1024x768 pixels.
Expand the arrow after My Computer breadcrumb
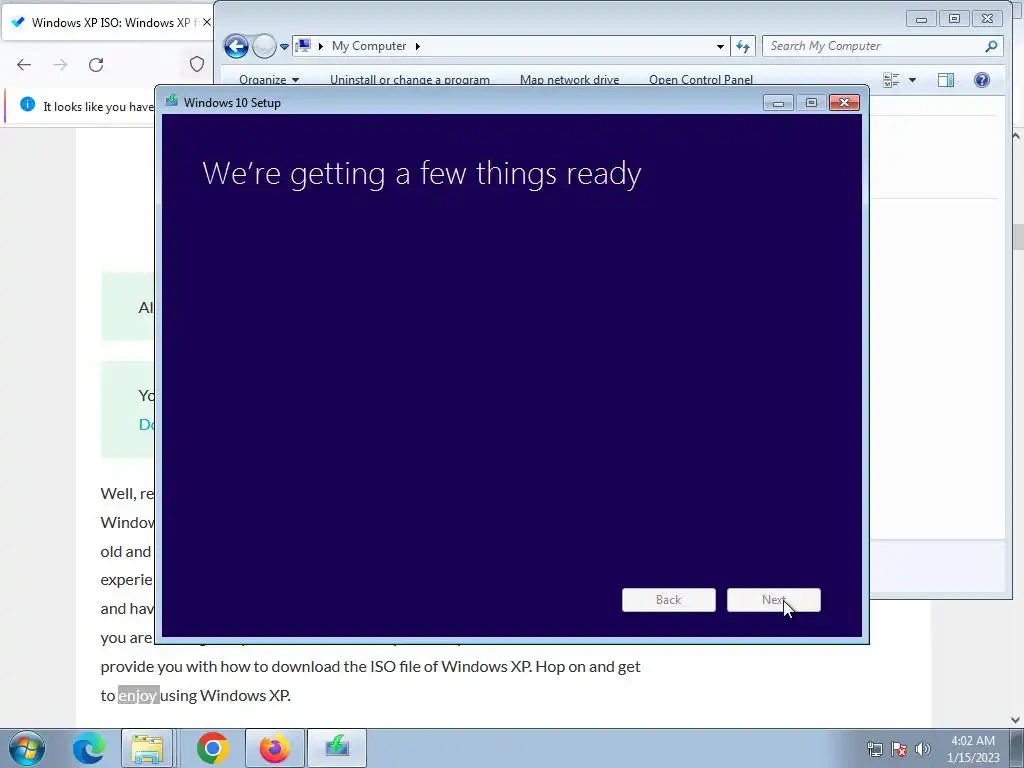[417, 46]
